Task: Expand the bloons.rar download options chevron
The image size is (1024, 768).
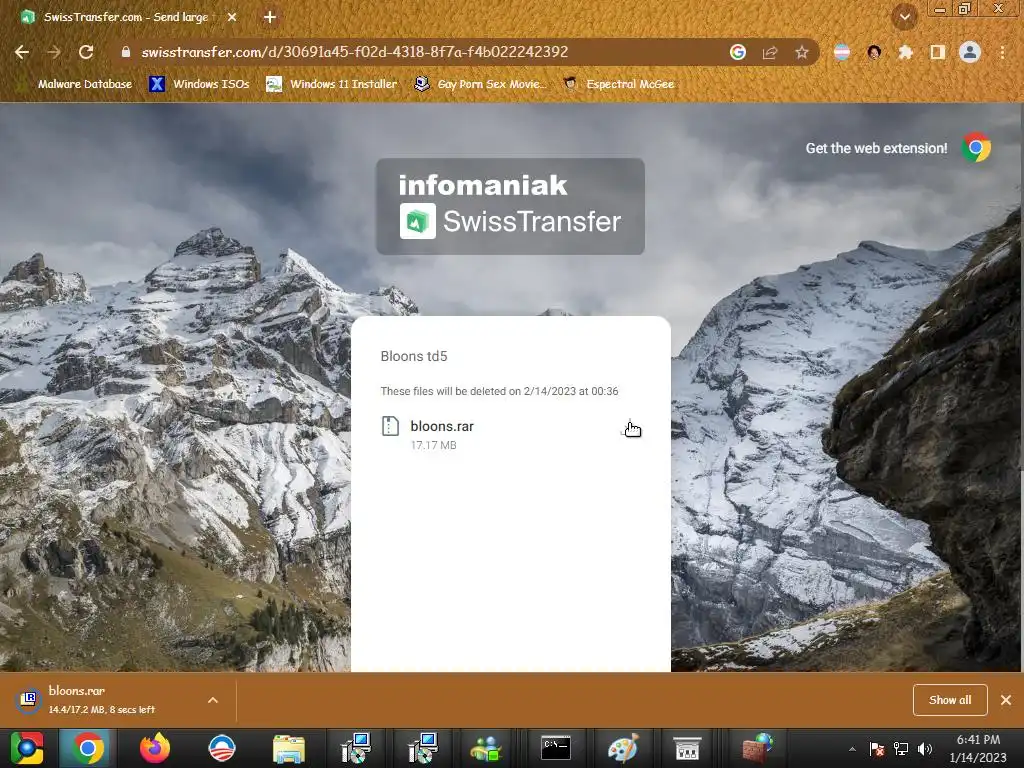Action: (x=213, y=700)
